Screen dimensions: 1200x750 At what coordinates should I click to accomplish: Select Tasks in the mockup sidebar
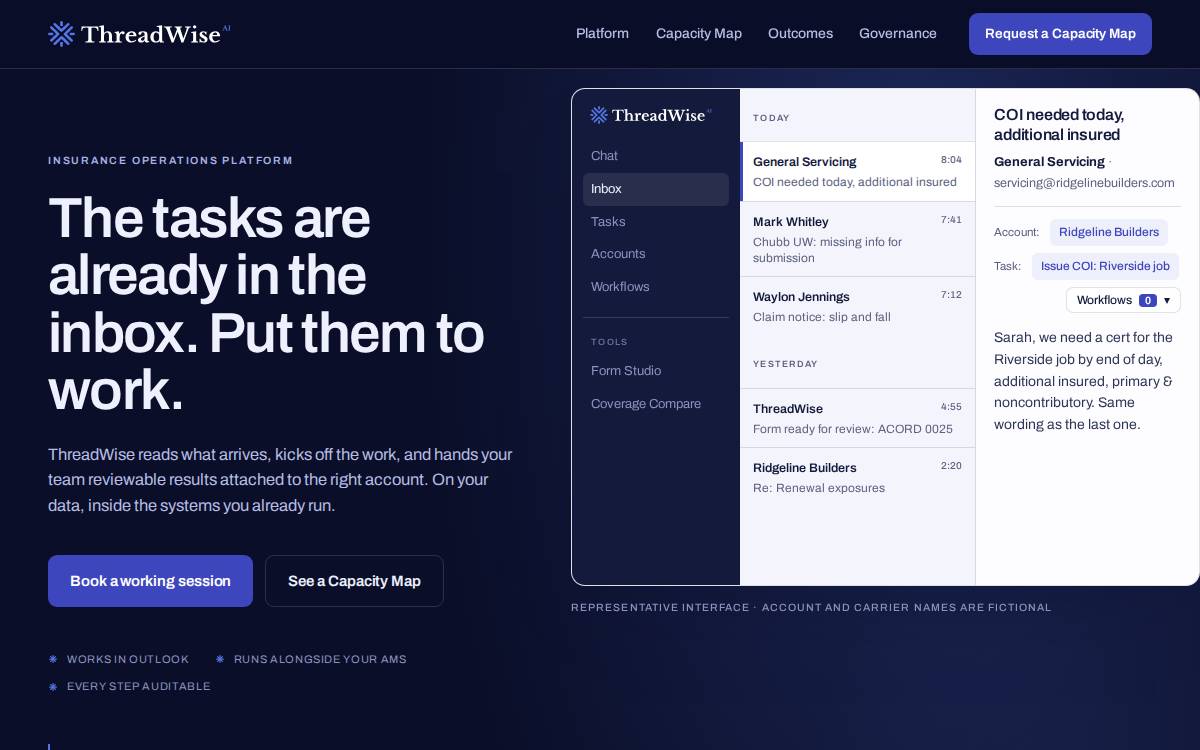[x=656, y=222]
